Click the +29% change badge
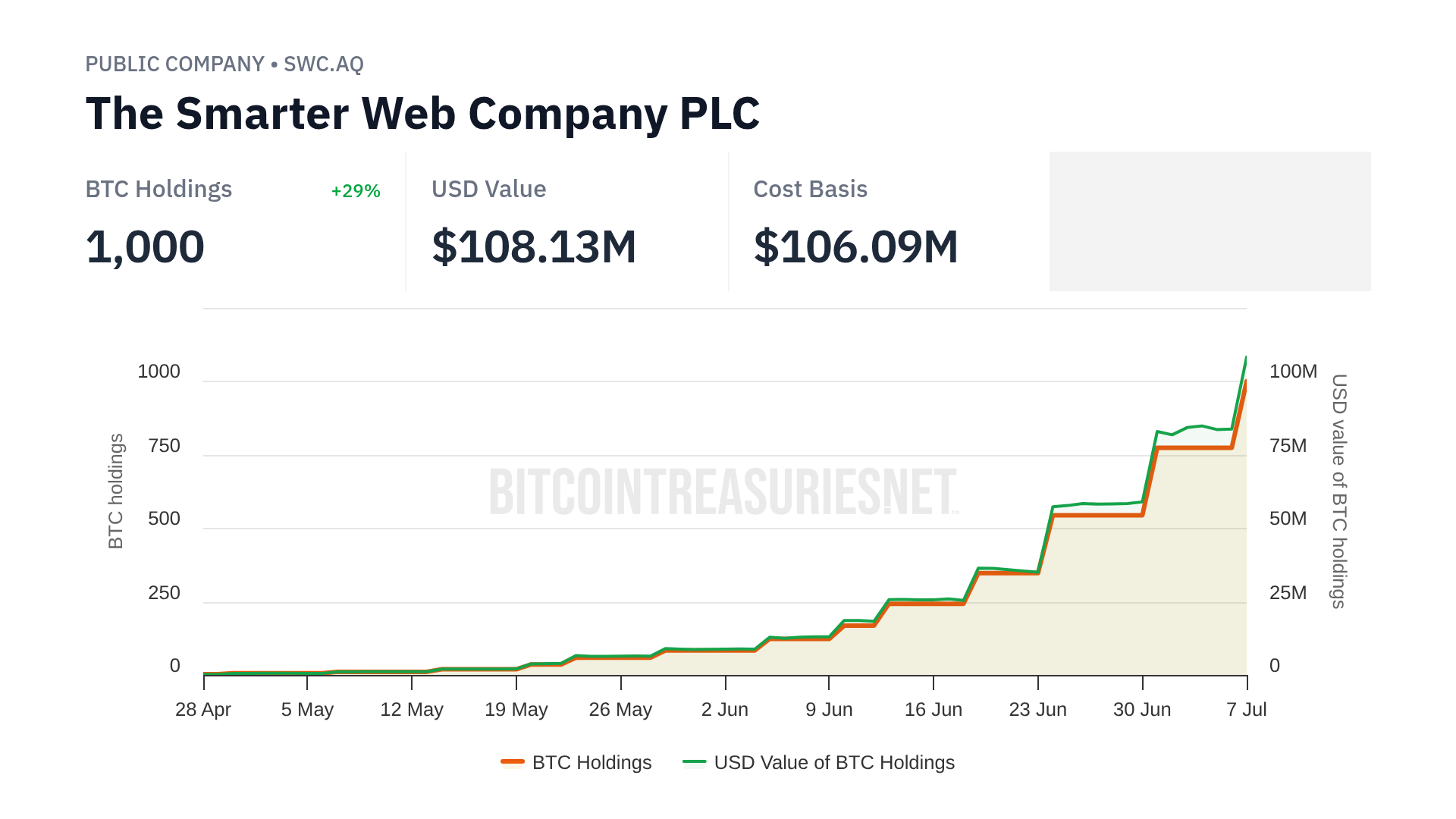Viewport: 1456px width, 819px height. click(356, 191)
